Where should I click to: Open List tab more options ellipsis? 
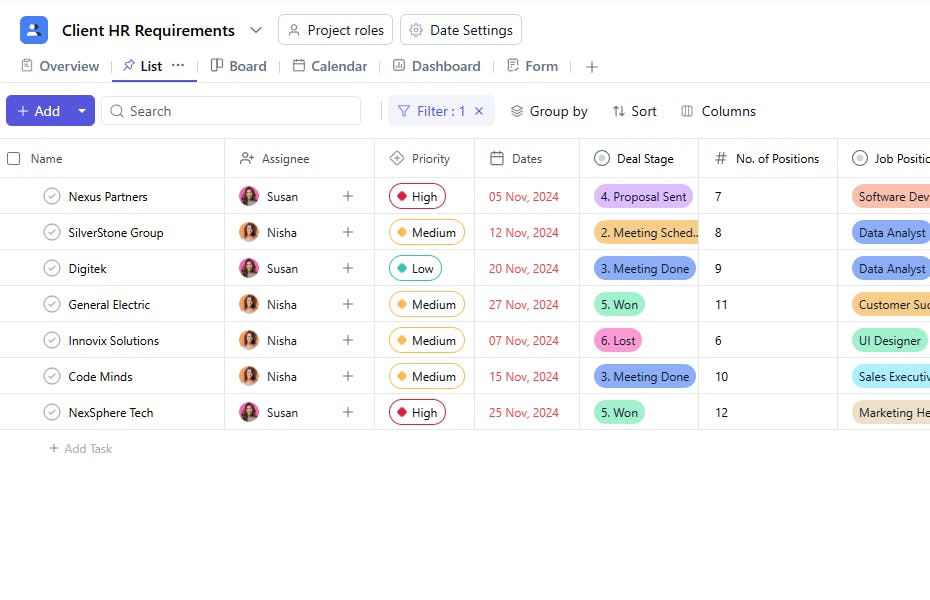click(x=178, y=65)
